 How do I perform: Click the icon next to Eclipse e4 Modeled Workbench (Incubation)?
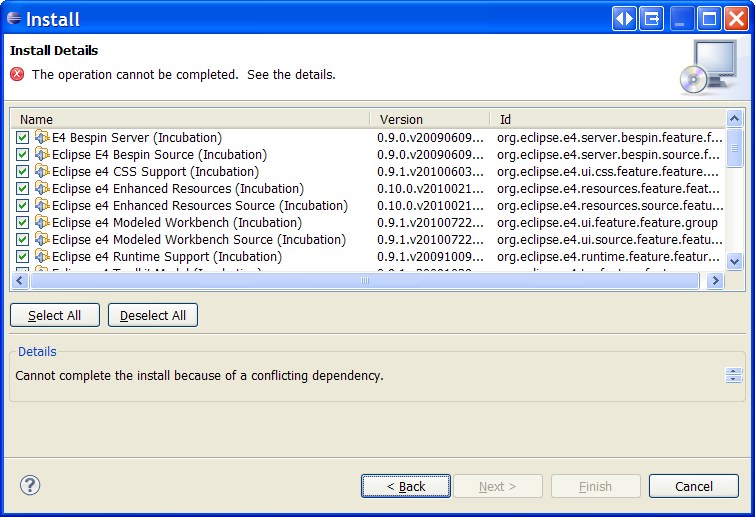pyautogui.click(x=42, y=222)
